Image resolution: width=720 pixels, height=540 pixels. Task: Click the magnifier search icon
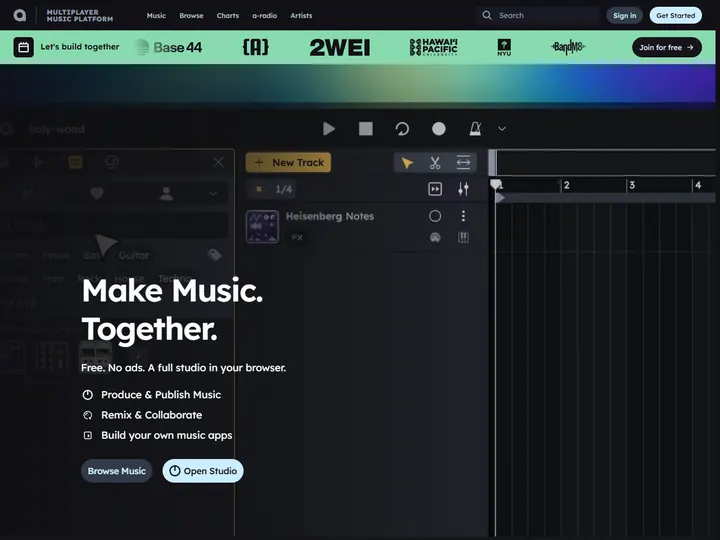(x=487, y=15)
